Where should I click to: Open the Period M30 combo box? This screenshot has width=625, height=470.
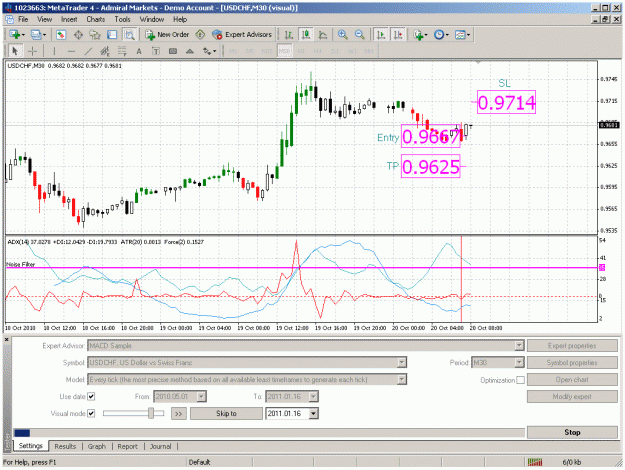click(497, 363)
